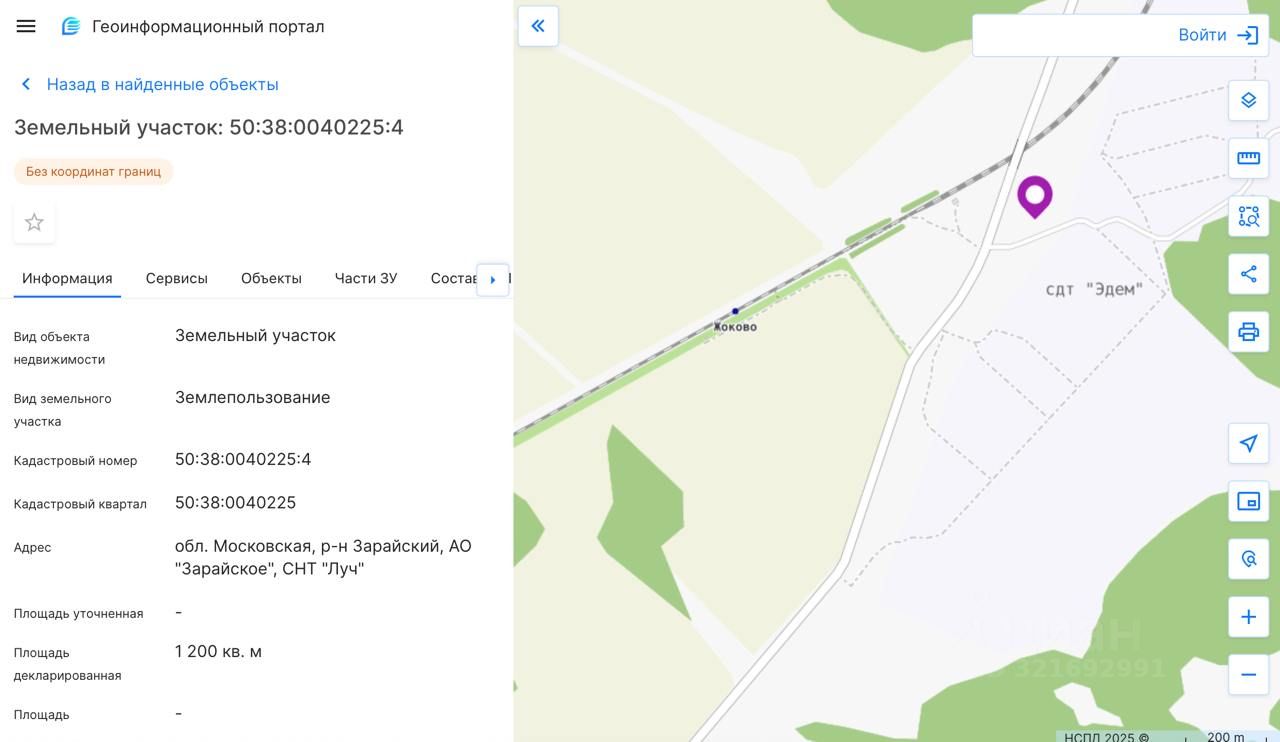Switch to the Сервисы tab

177,278
